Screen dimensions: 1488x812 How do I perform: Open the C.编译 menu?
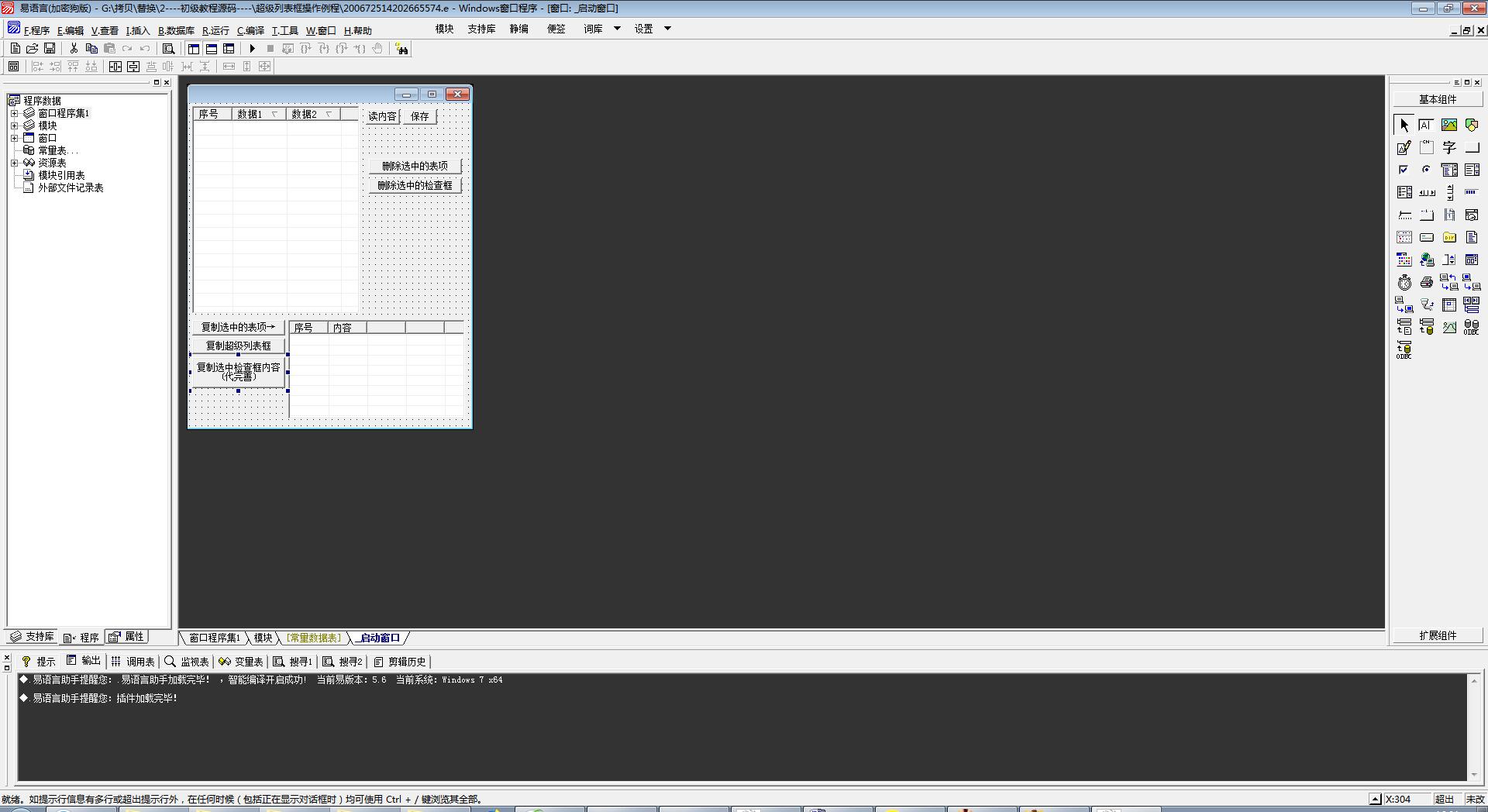pyautogui.click(x=250, y=31)
